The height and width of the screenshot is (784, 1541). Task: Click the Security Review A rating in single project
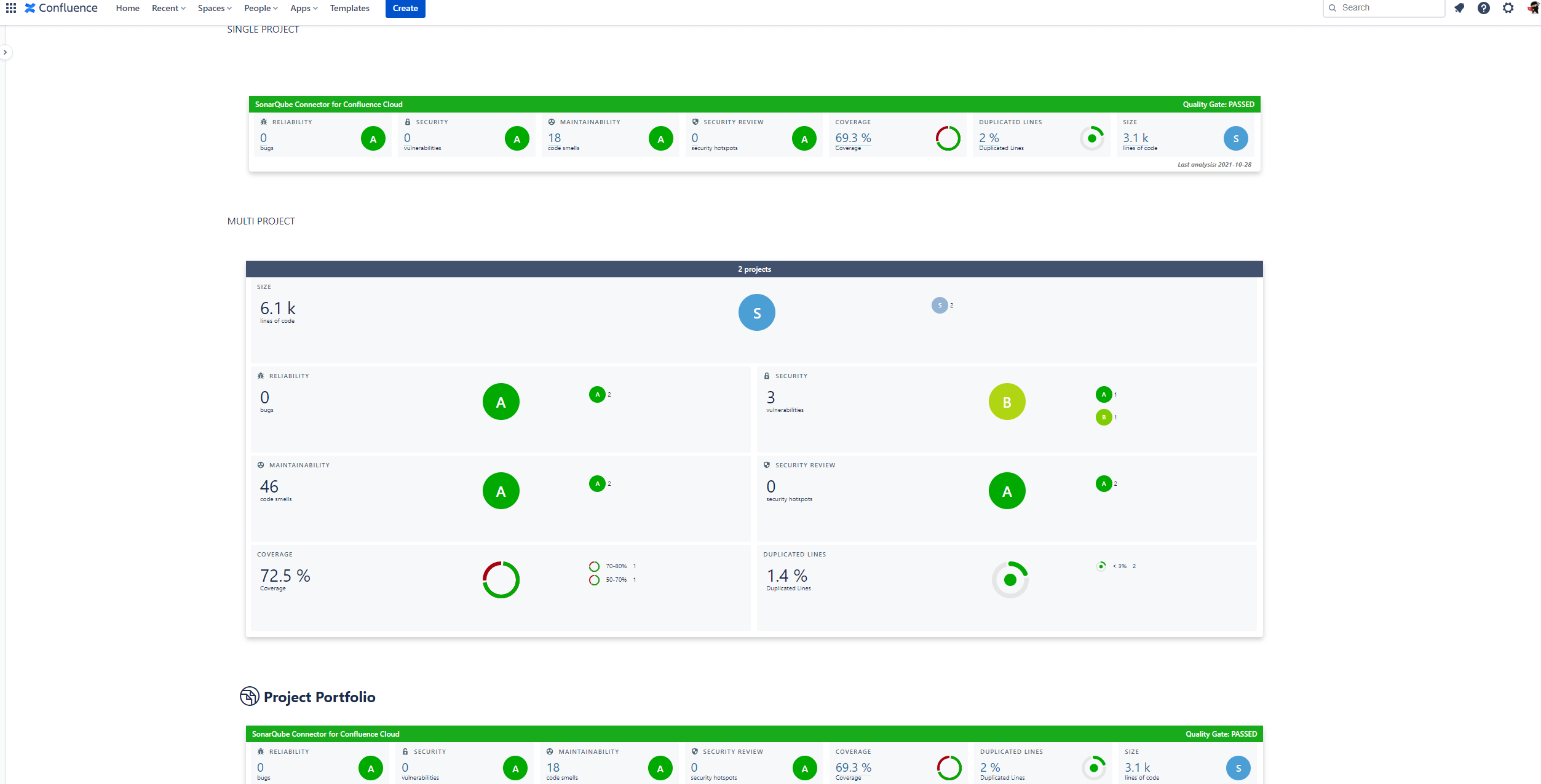[x=804, y=139]
